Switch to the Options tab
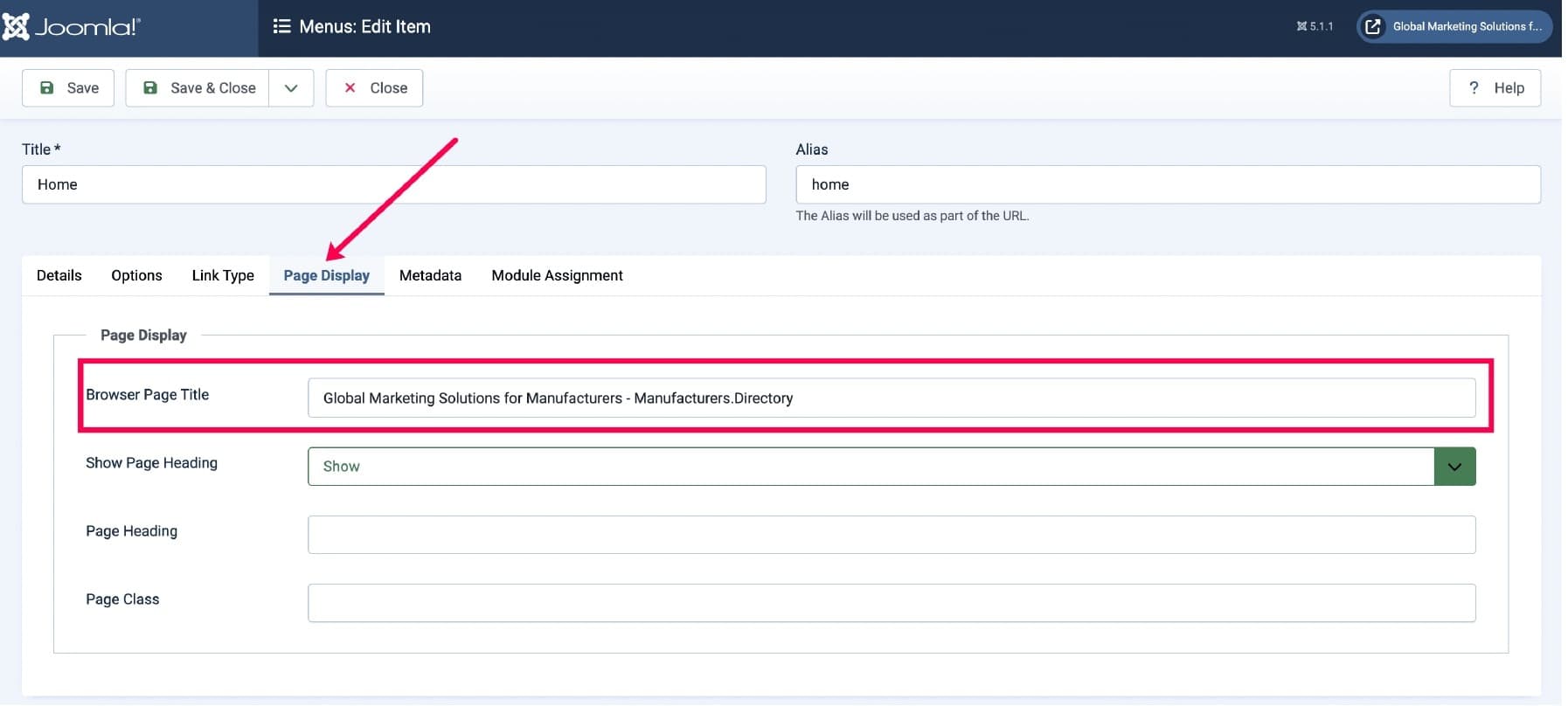This screenshot has height=706, width=1568. [x=136, y=276]
